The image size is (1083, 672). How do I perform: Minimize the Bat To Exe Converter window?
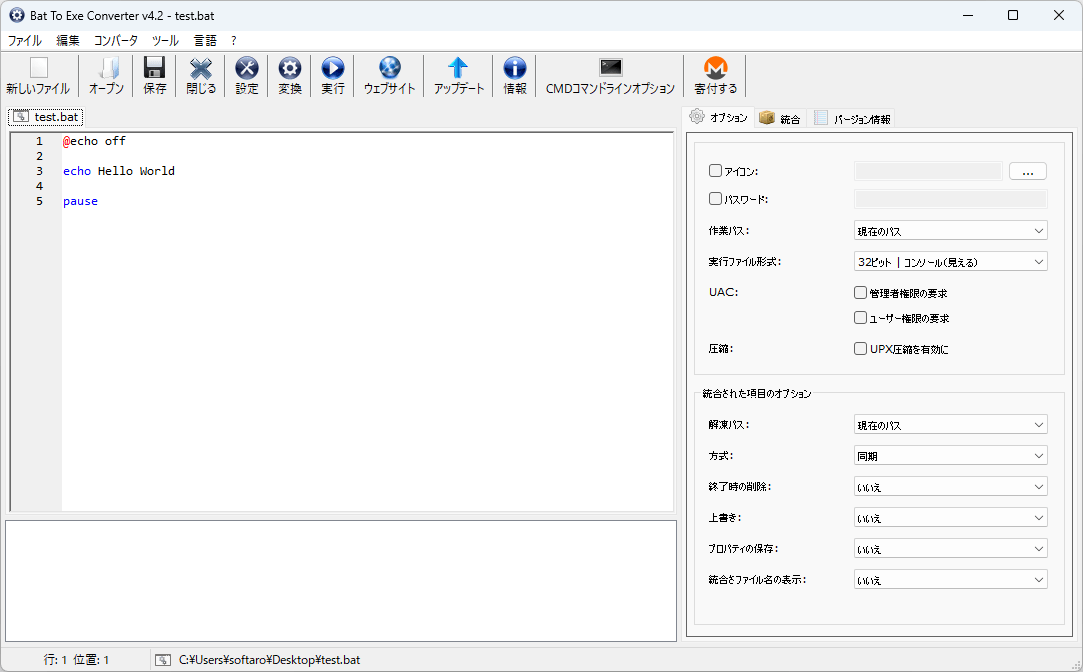coord(968,15)
